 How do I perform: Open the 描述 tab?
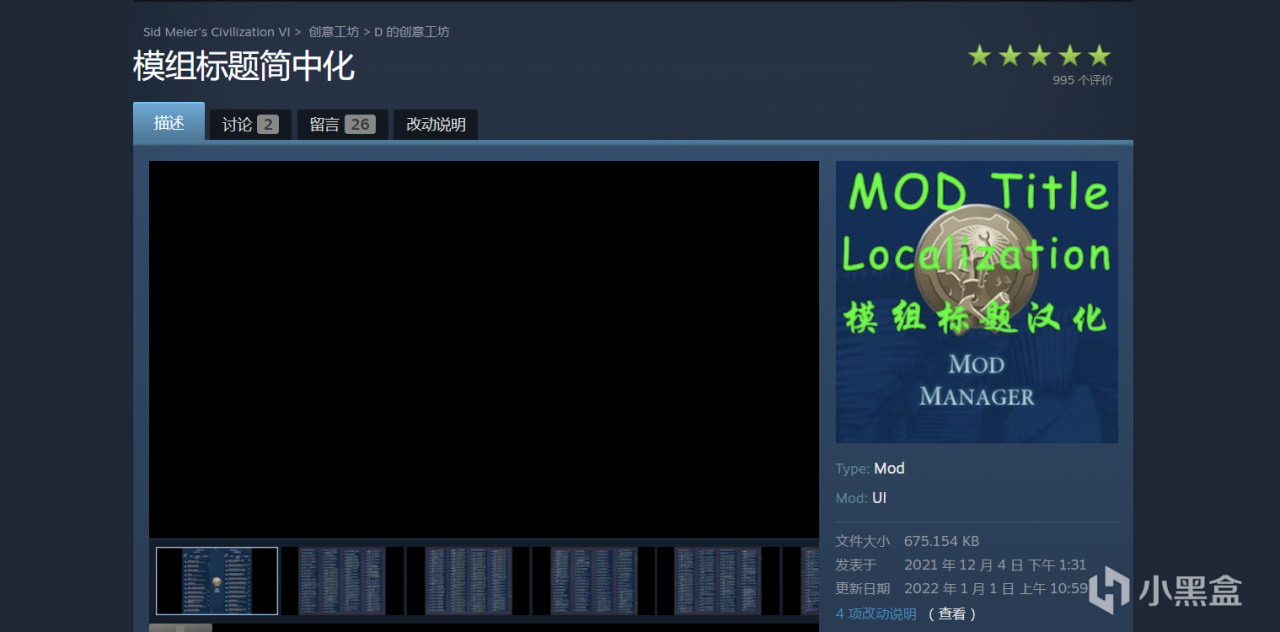[x=169, y=123]
